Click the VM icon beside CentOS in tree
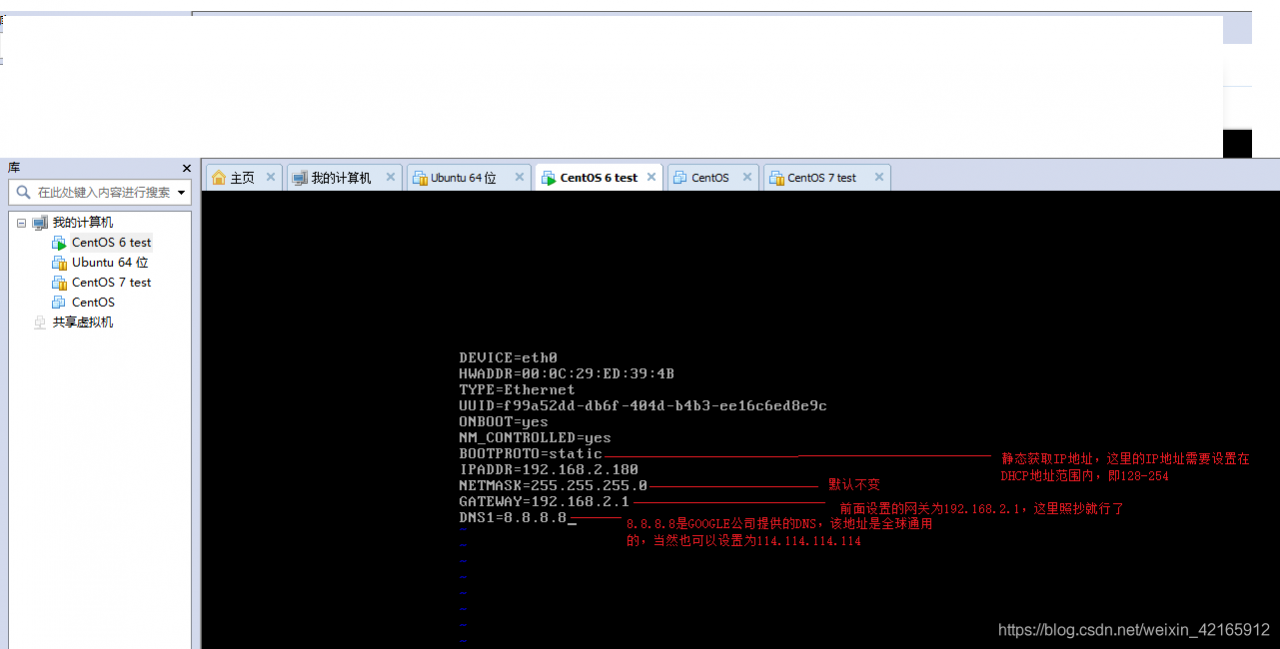 tap(60, 303)
